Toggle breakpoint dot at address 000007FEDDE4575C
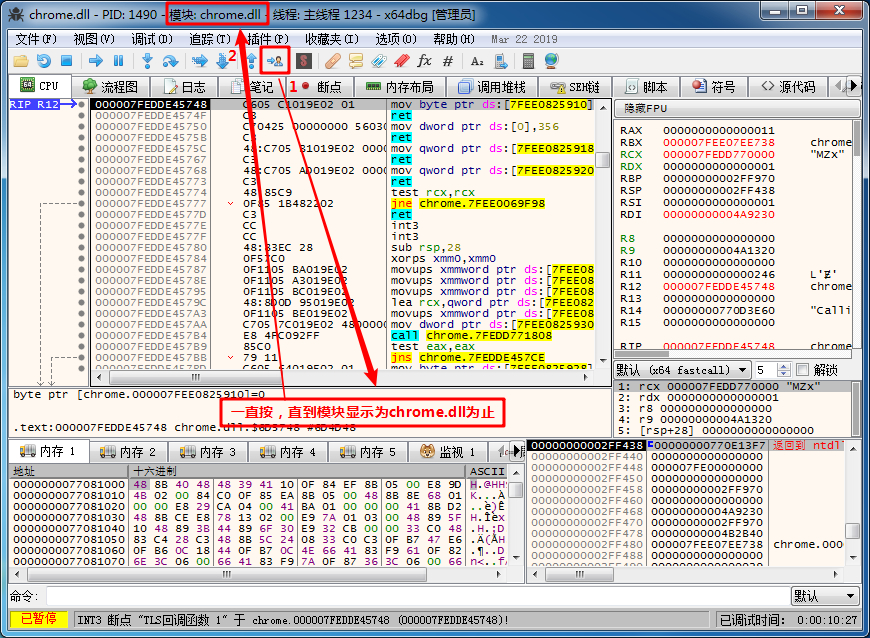This screenshot has height=638, width=870. [x=82, y=149]
